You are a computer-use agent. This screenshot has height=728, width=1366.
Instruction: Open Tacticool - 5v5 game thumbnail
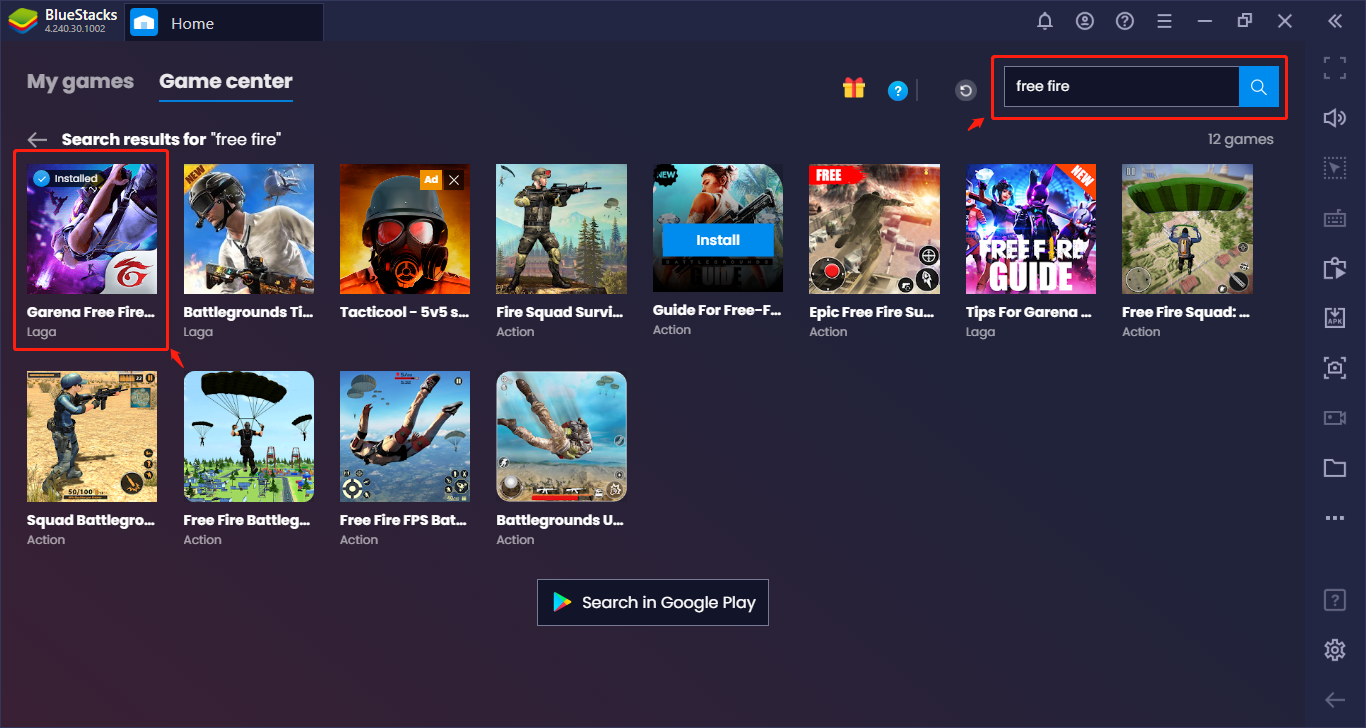coord(405,228)
